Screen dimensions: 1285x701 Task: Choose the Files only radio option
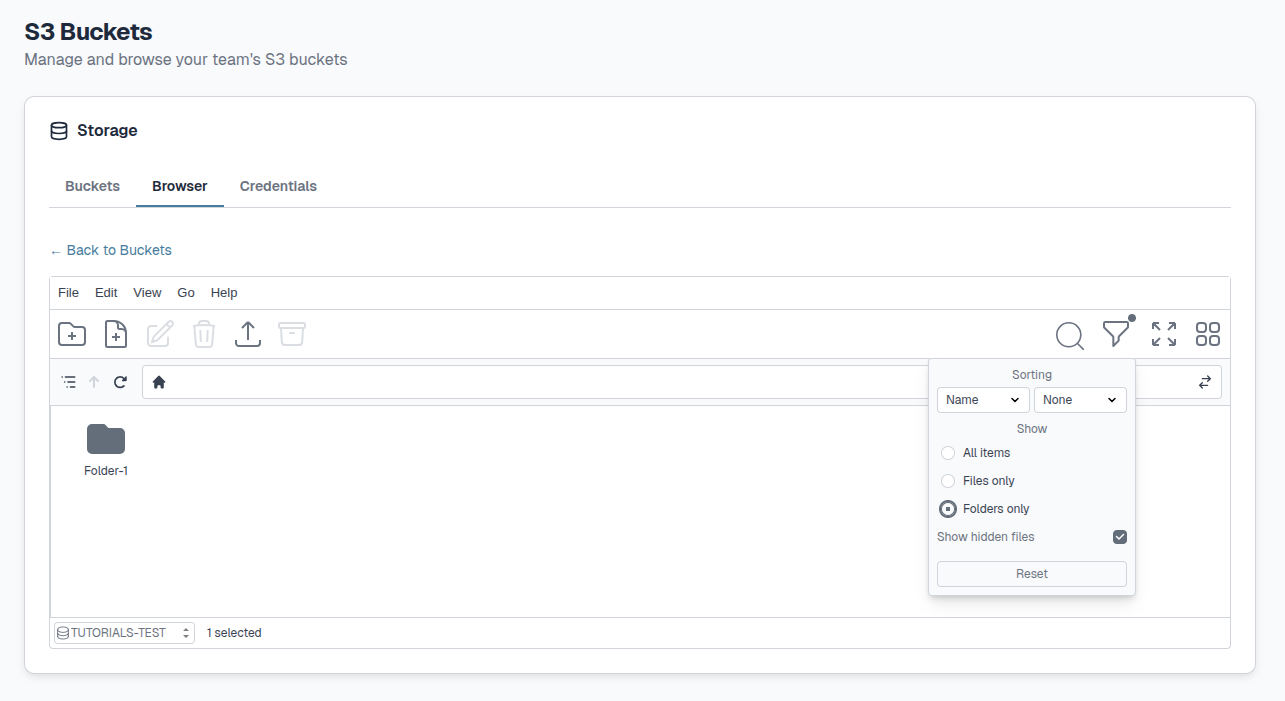(x=948, y=481)
